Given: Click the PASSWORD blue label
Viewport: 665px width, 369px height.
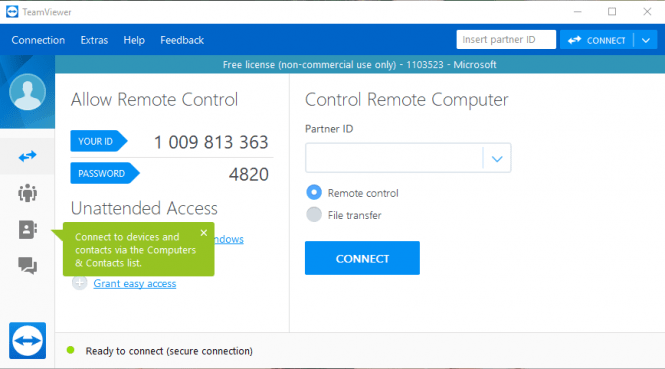Looking at the screenshot, I should 105,173.
